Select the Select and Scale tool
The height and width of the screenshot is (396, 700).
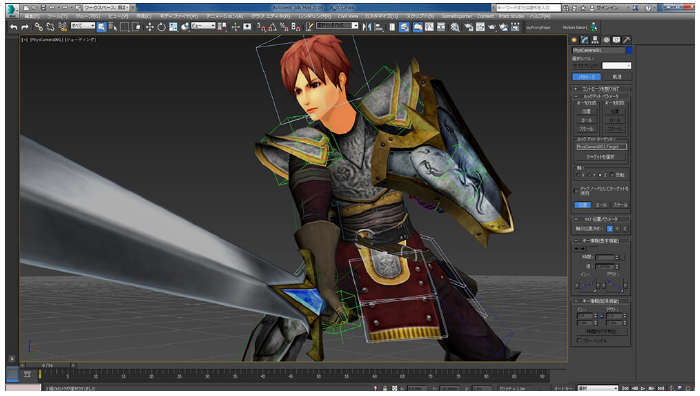(173, 27)
